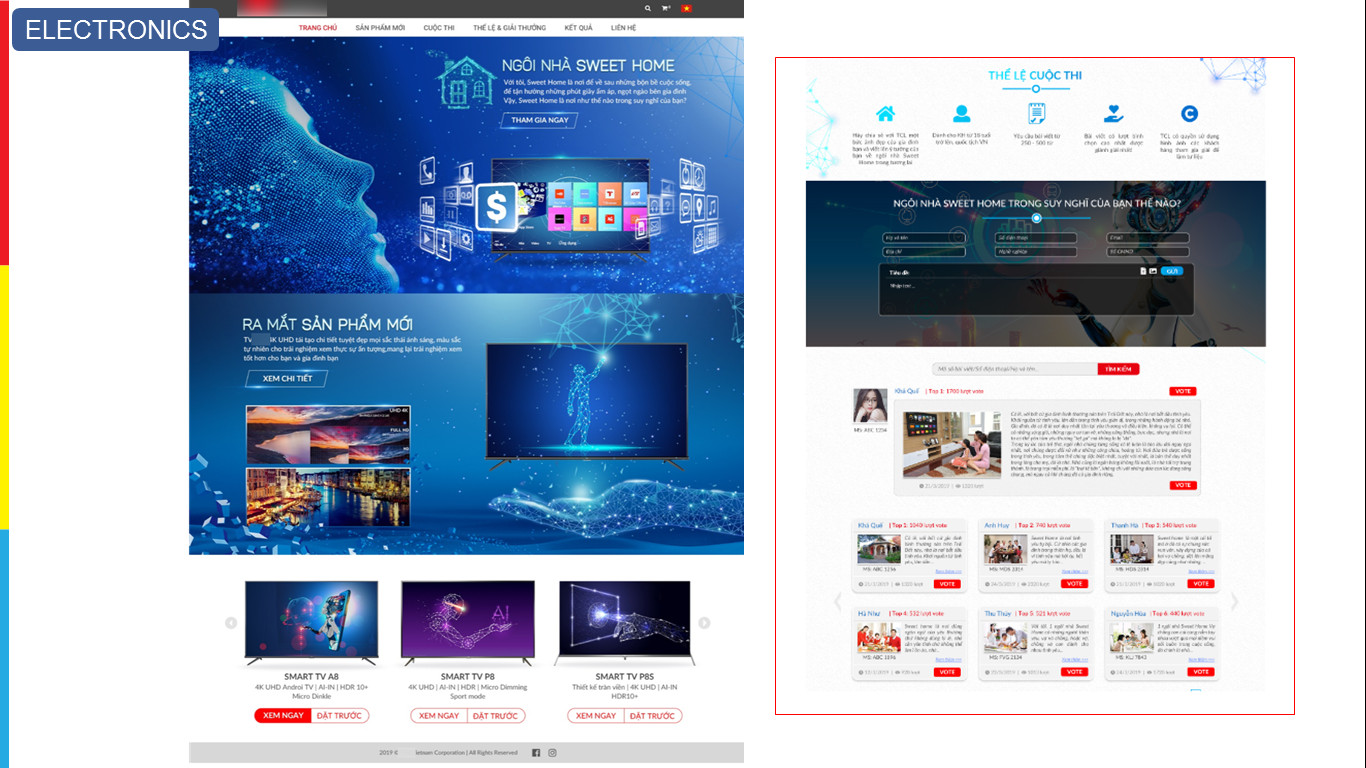Screen dimensions: 1366x768
Task: Click ĐẶT TRƯỚC under Smart TV A8
Action: 340,716
